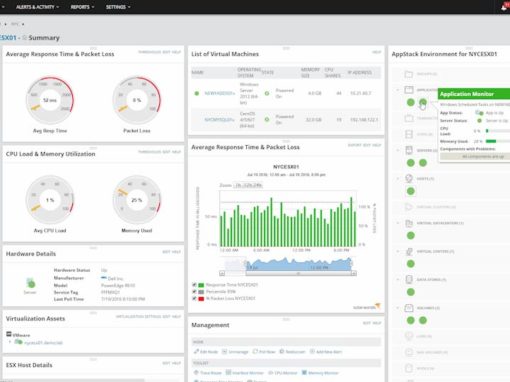Click the Avg Resp Time gauge
510x382 pixels.
tap(50, 100)
